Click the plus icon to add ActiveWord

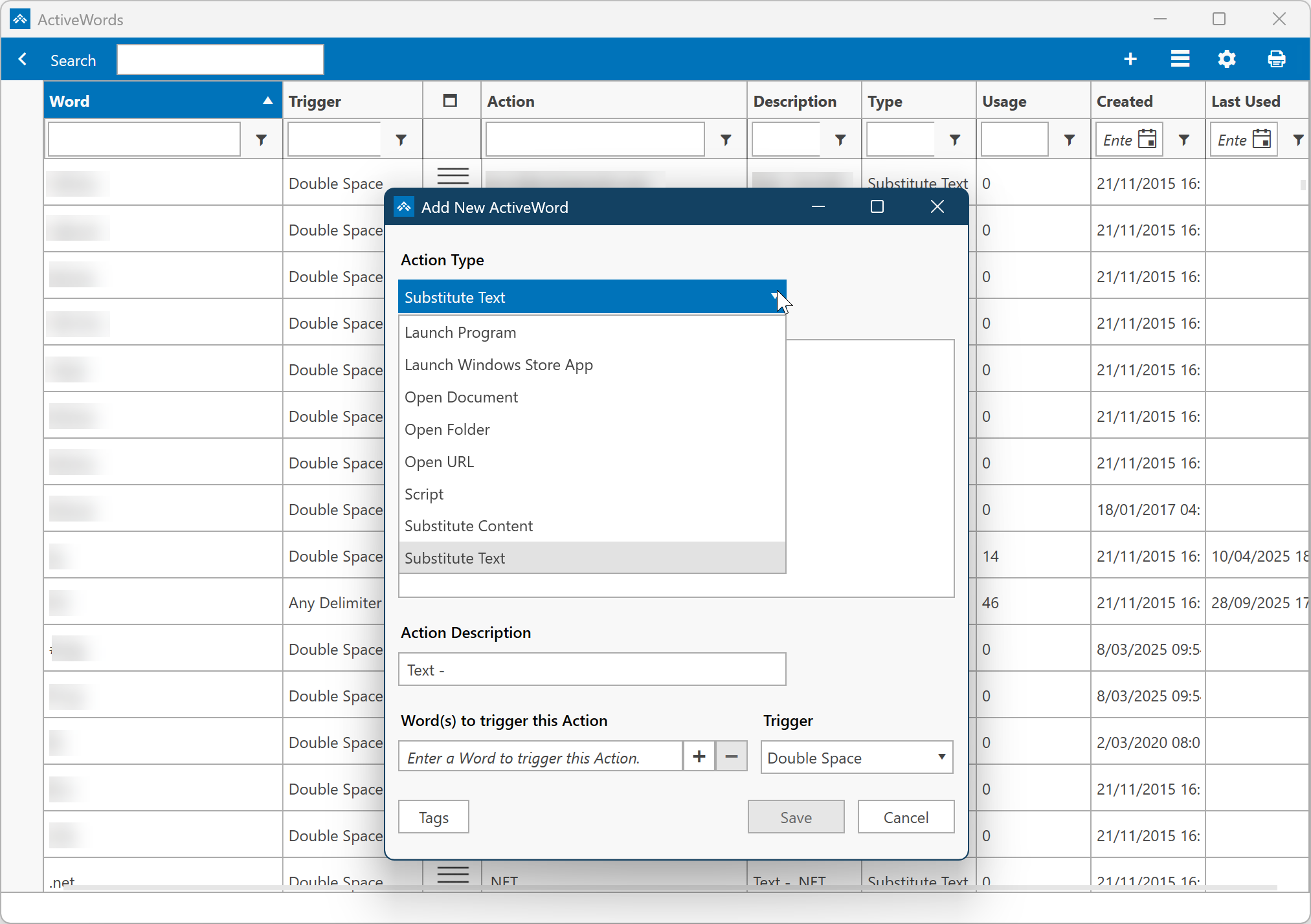click(x=1130, y=60)
